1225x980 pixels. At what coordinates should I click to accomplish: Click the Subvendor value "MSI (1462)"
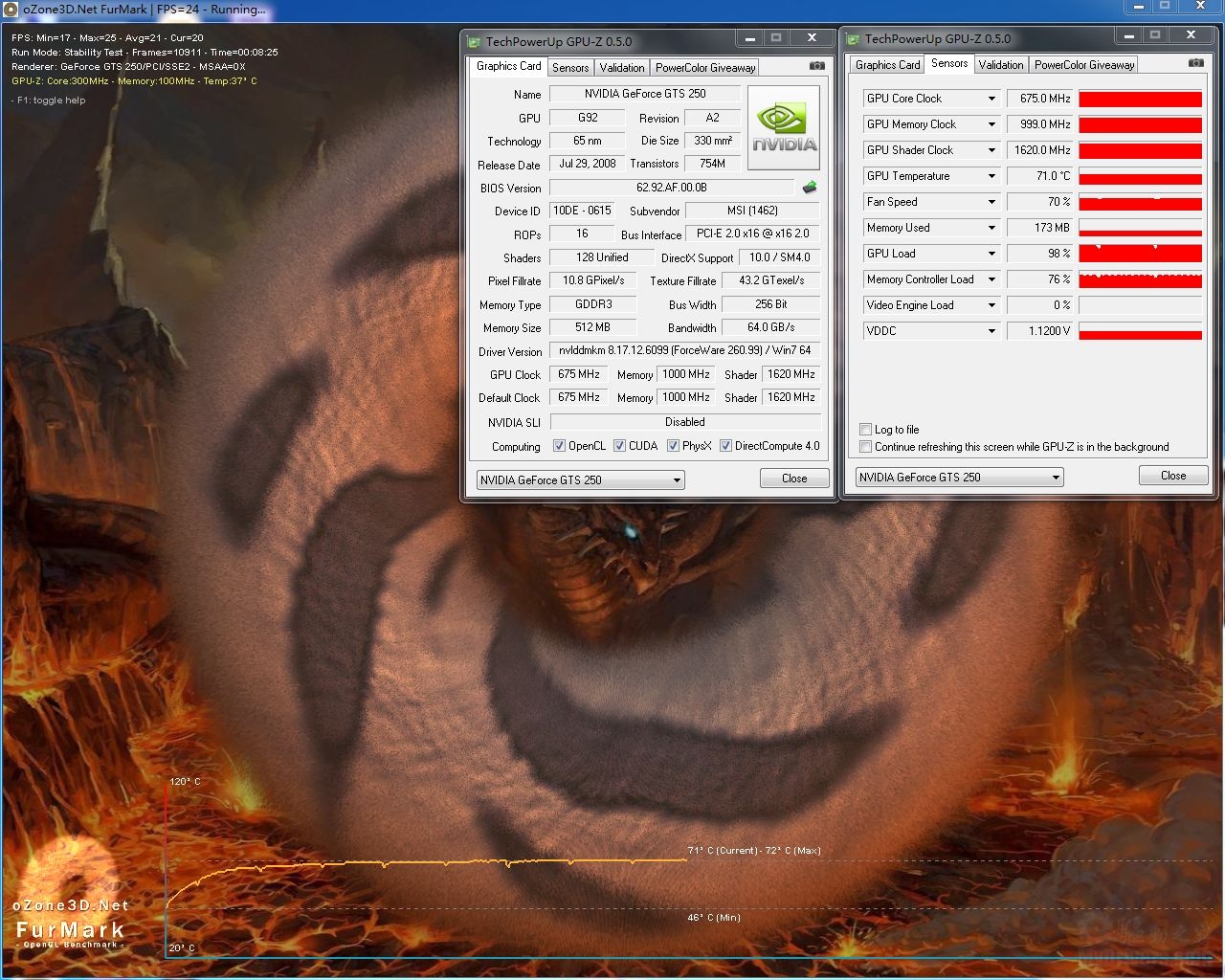(x=752, y=211)
